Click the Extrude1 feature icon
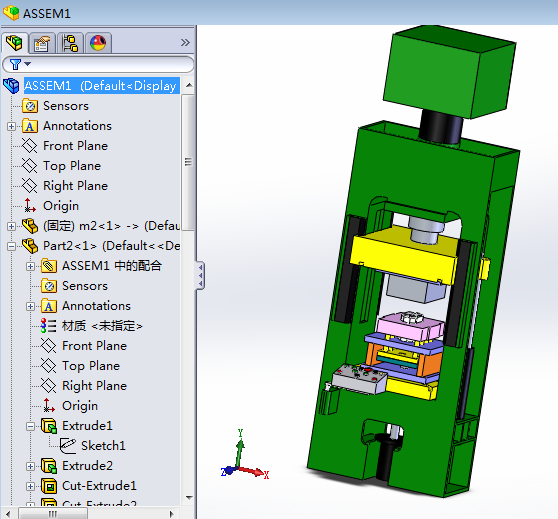The height and width of the screenshot is (519, 558). tap(49, 426)
